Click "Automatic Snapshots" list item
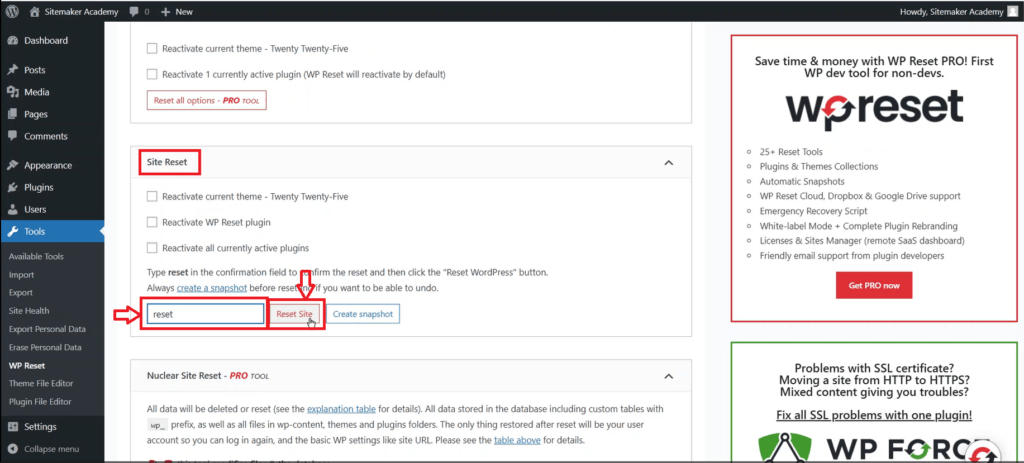The width and height of the screenshot is (1024, 463). point(802,181)
